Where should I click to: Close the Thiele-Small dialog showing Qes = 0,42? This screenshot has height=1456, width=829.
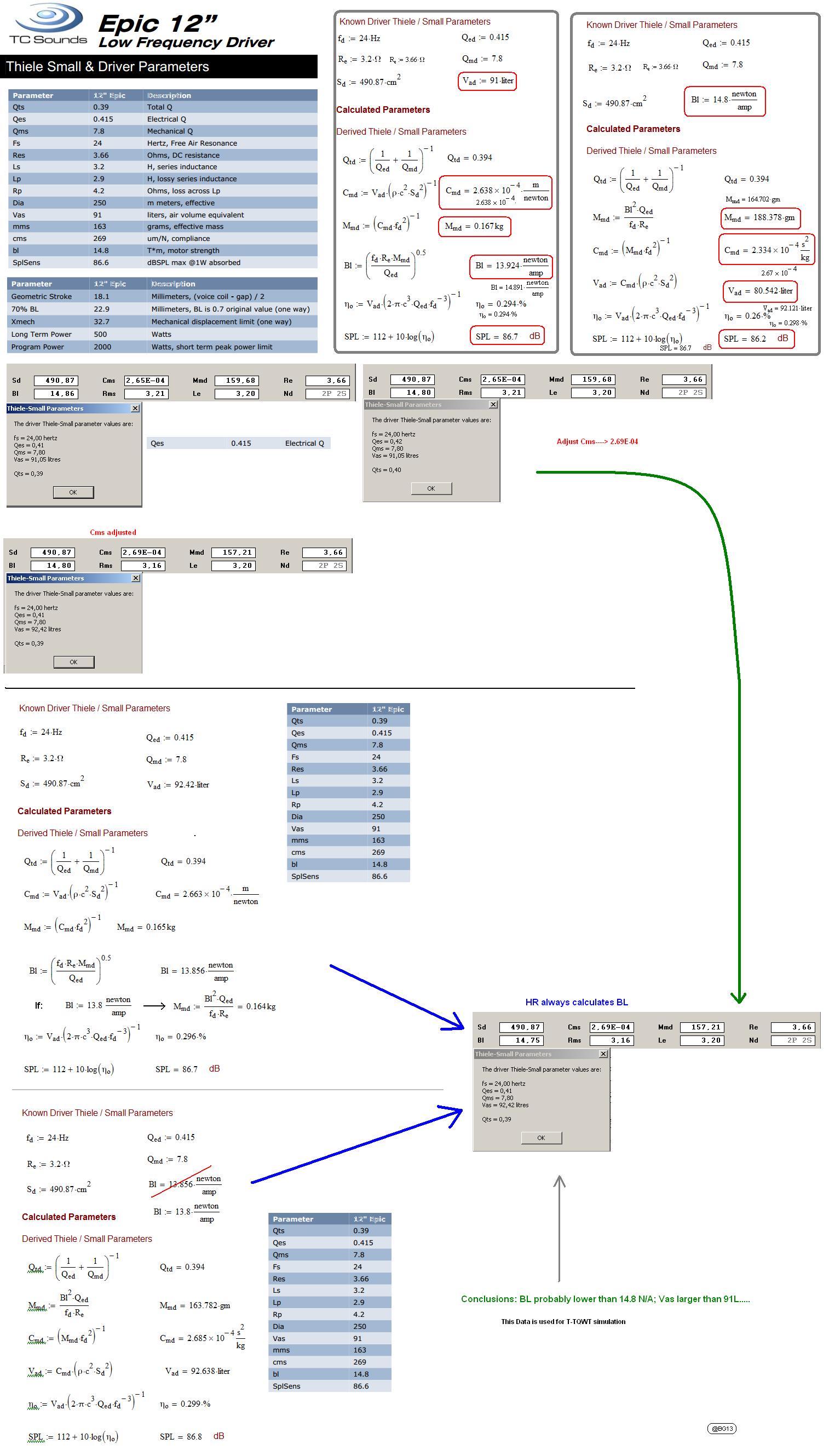pos(493,405)
